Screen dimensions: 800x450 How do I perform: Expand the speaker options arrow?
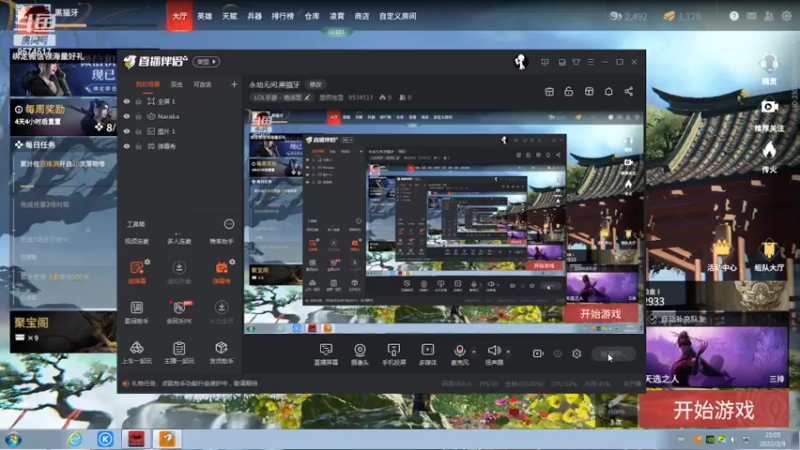pos(508,352)
